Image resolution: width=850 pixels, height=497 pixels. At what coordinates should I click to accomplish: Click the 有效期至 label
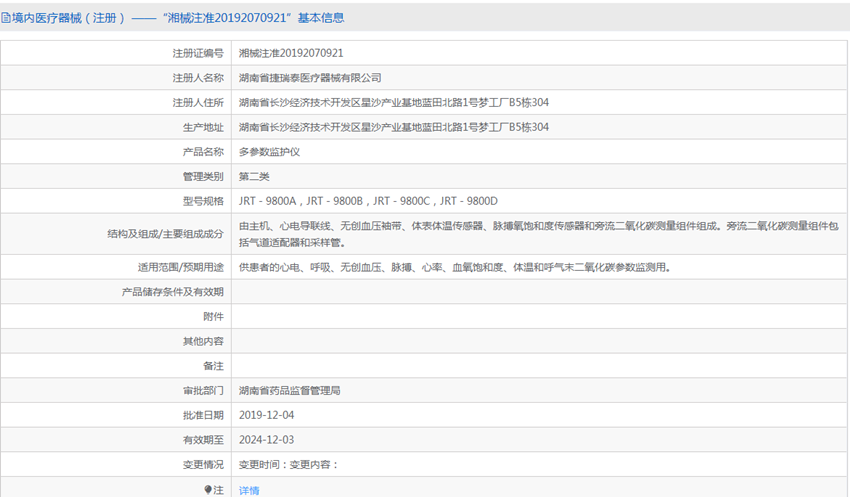(203, 440)
